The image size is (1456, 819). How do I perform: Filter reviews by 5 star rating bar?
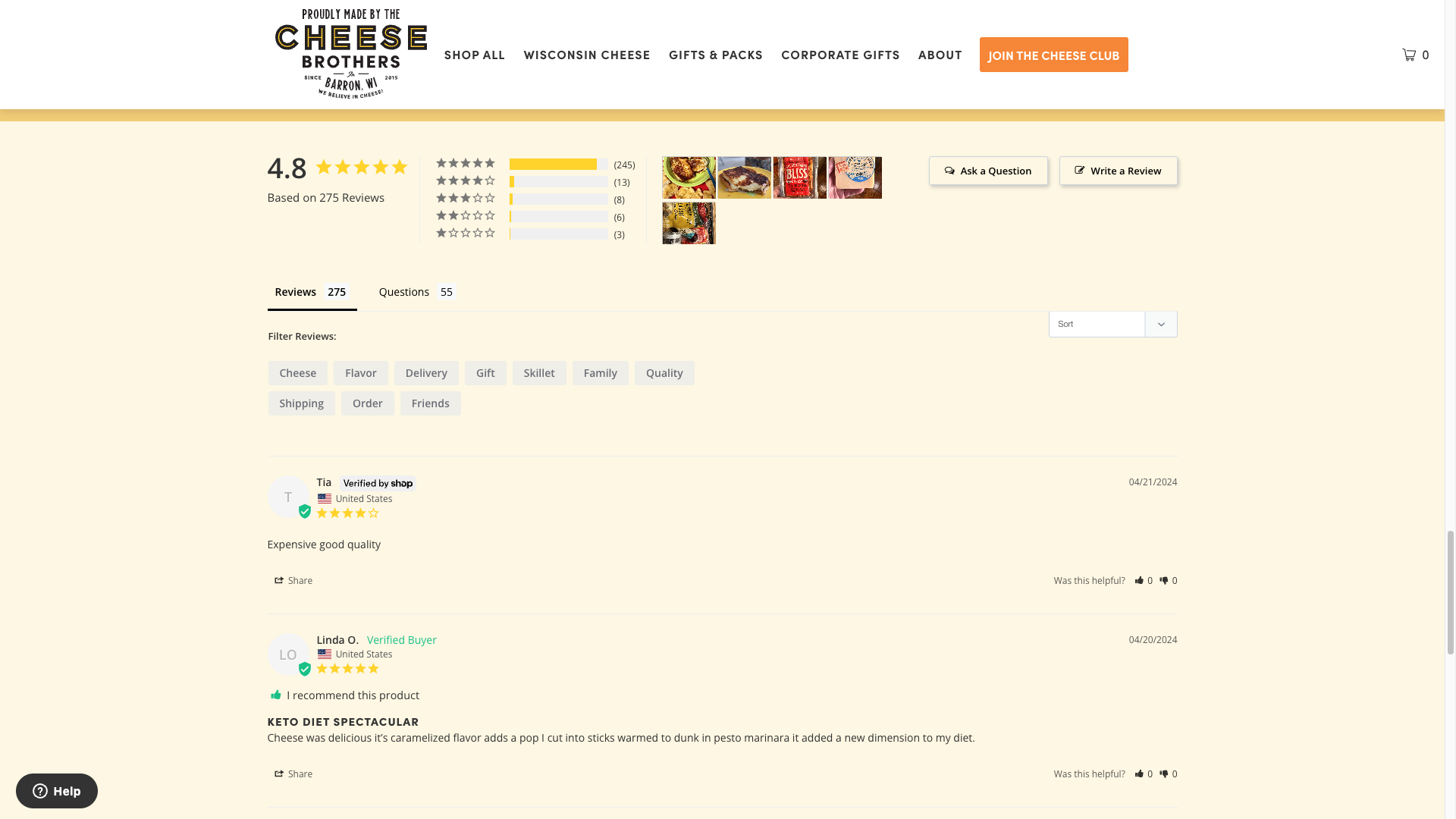[x=558, y=164]
